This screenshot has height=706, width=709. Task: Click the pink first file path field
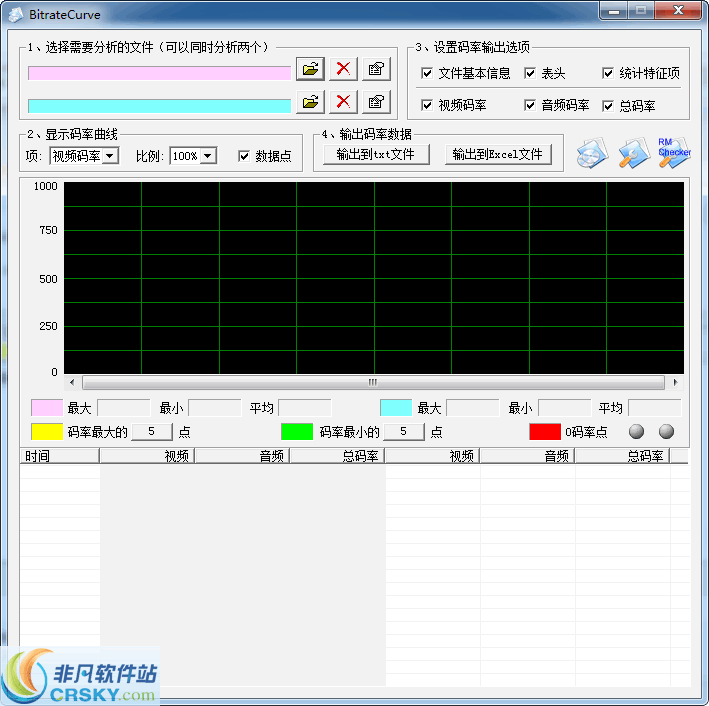click(x=159, y=73)
